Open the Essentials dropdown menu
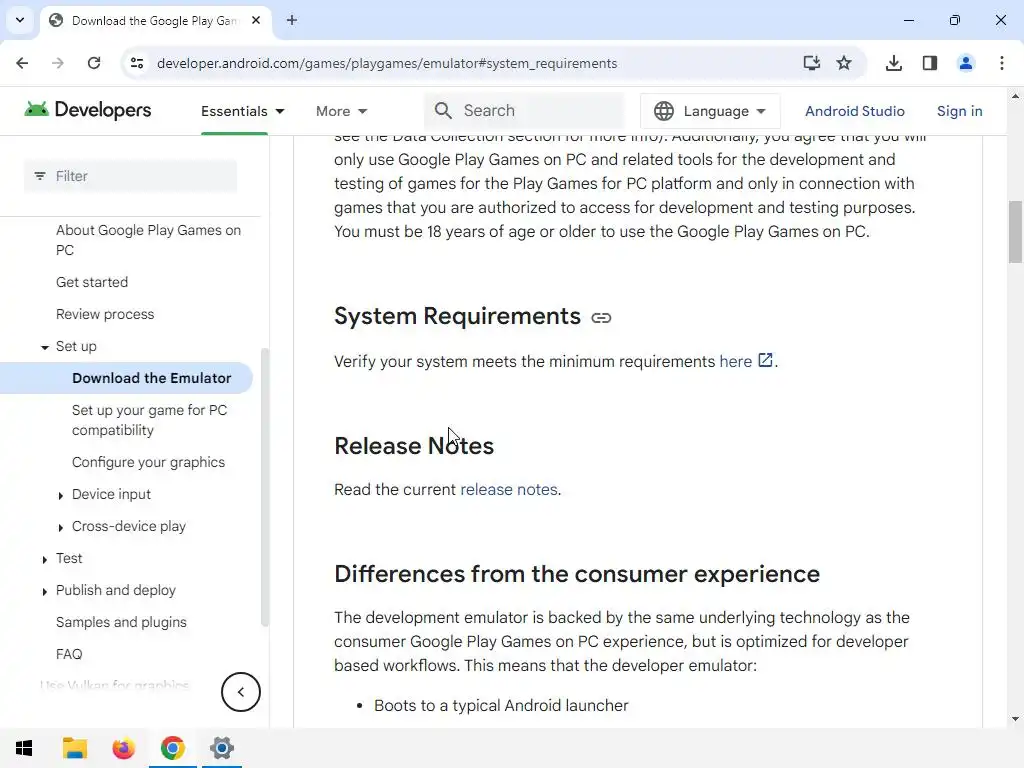Screen dimensions: 1024x768 tap(242, 111)
